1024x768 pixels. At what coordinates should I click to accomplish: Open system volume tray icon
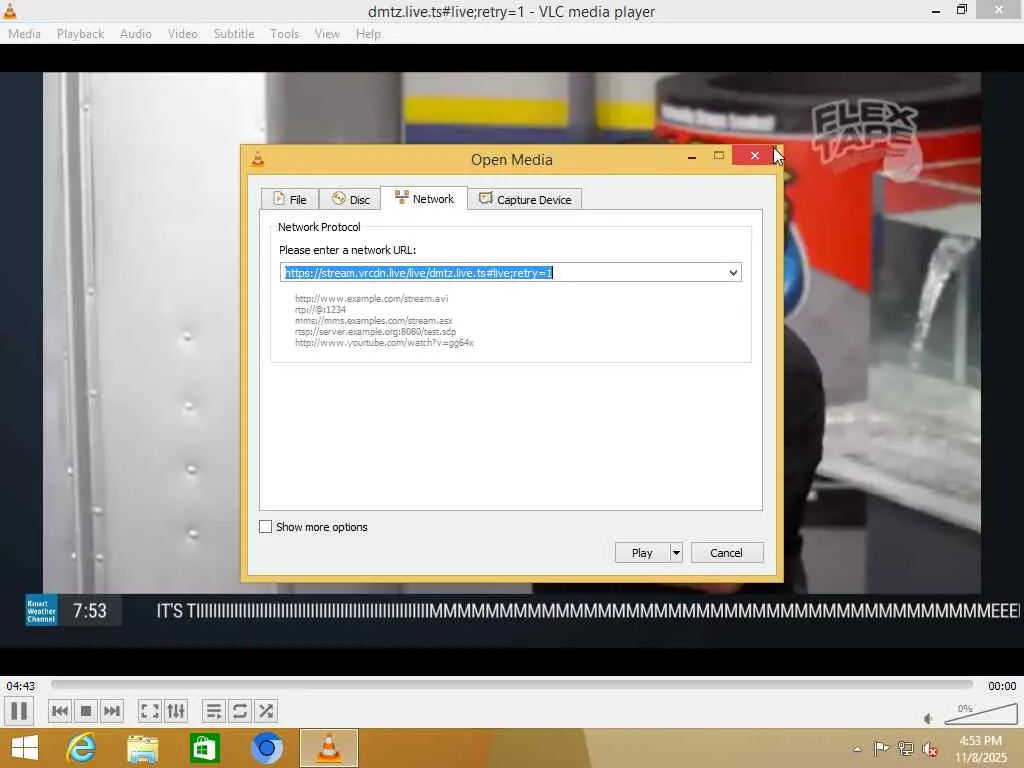(x=929, y=748)
